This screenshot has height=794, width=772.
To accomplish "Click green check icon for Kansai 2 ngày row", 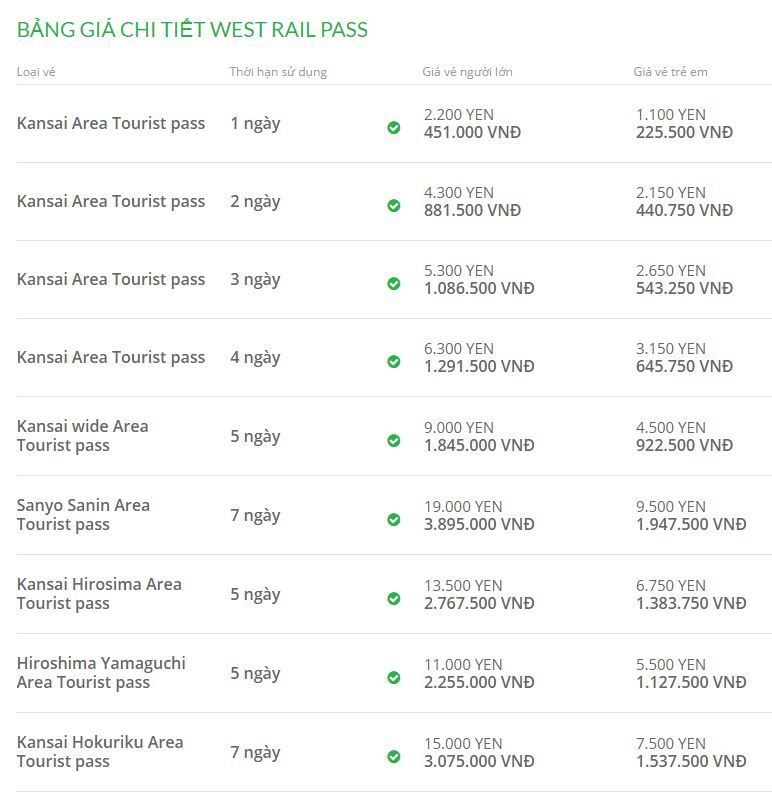I will pos(394,206).
